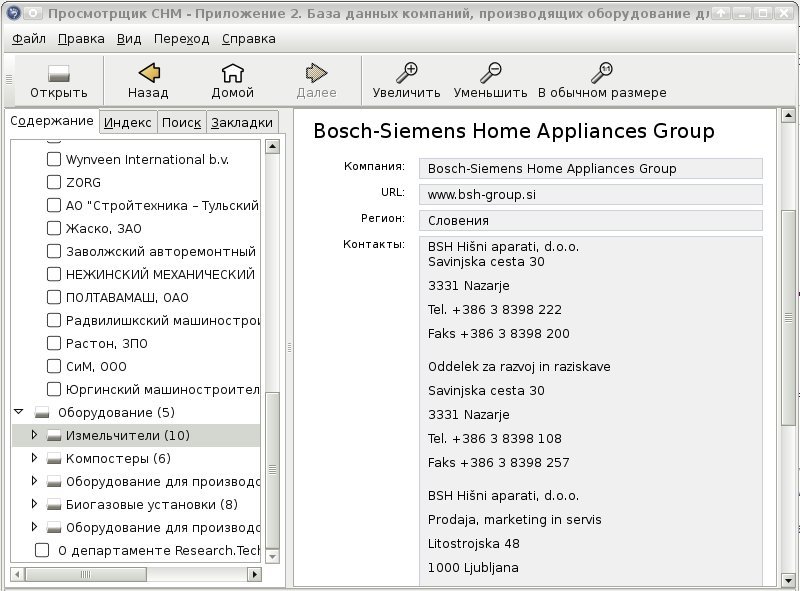
Task: Click the page pane scroll-up arrow
Action: (x=788, y=116)
